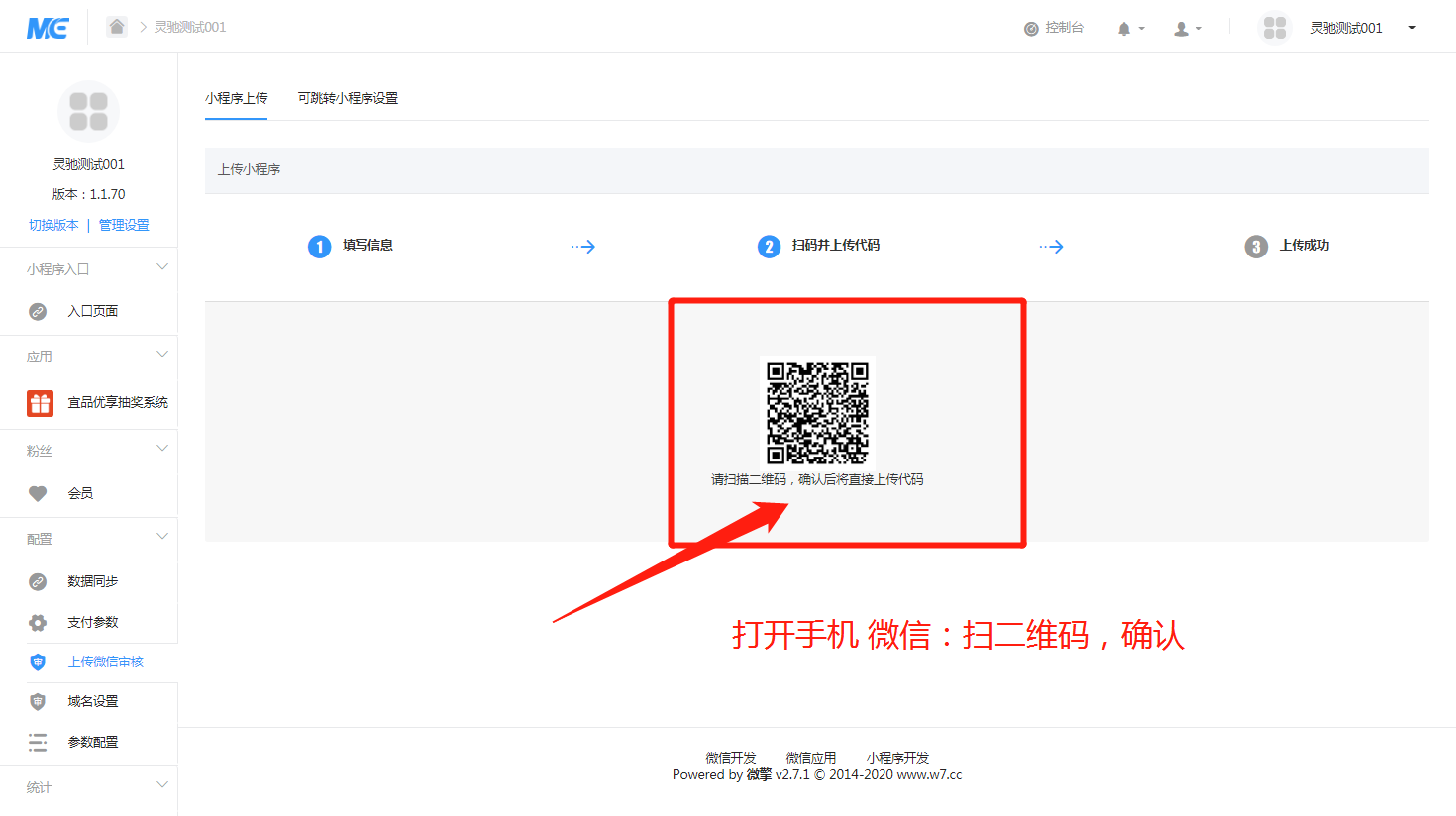Collapse the 粉丝 section chevron
Screen dimensions: 1456x816
[x=162, y=449]
